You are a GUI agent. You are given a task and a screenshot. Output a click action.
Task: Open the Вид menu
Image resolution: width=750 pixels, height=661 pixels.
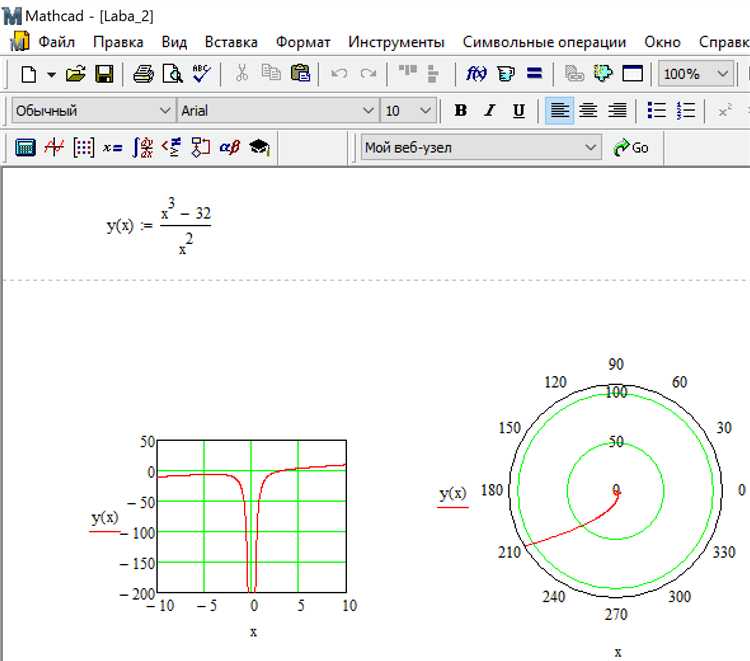(x=174, y=42)
